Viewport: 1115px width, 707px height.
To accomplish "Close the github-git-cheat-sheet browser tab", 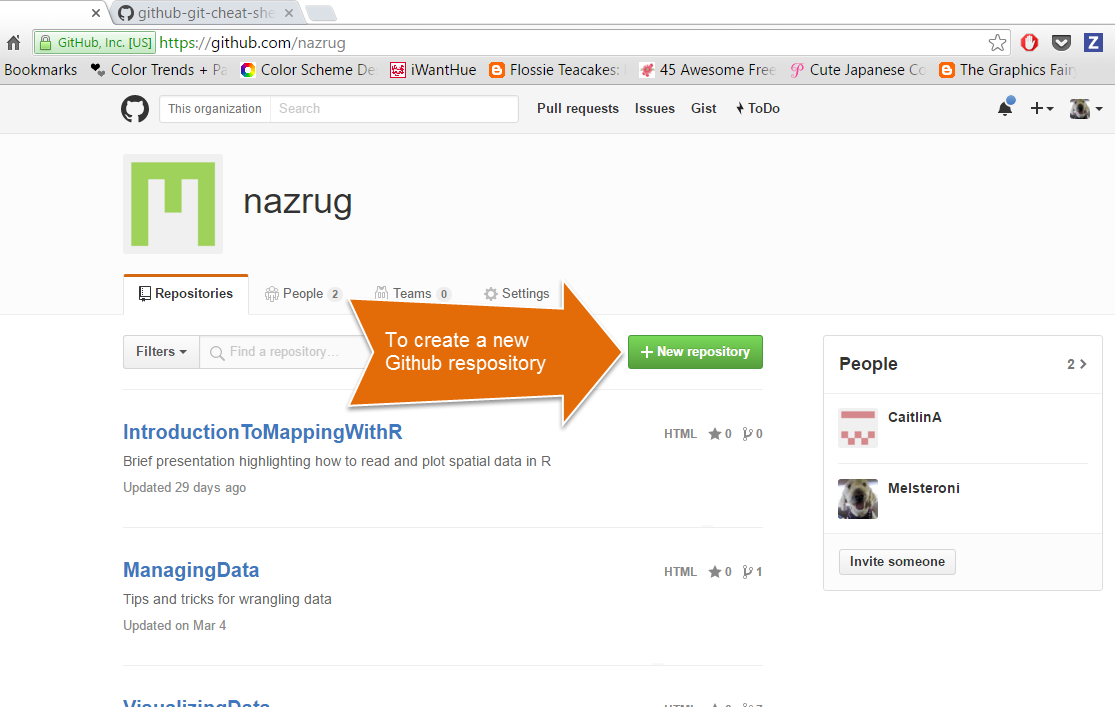I will pos(289,13).
